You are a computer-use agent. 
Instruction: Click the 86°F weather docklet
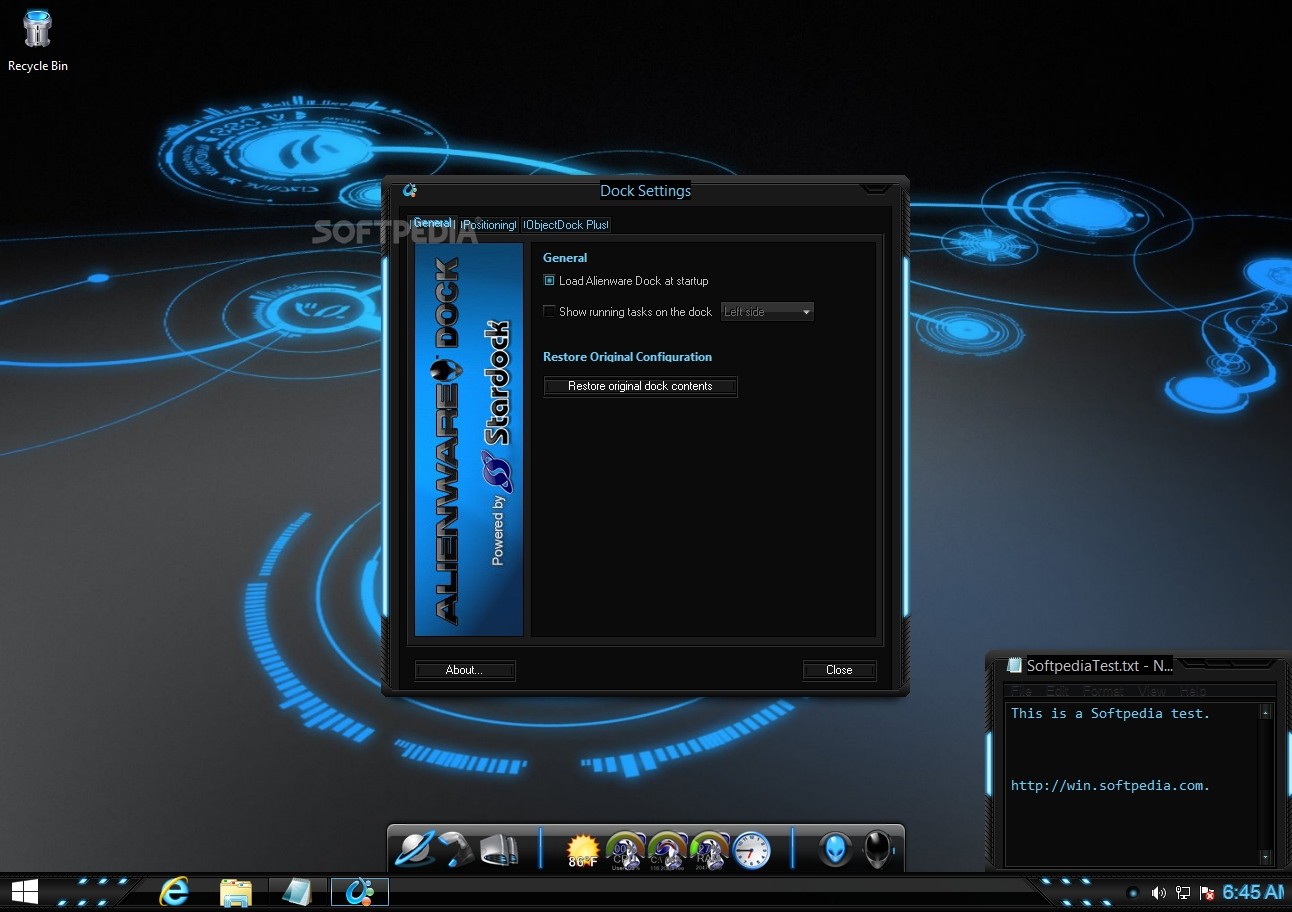[x=582, y=850]
